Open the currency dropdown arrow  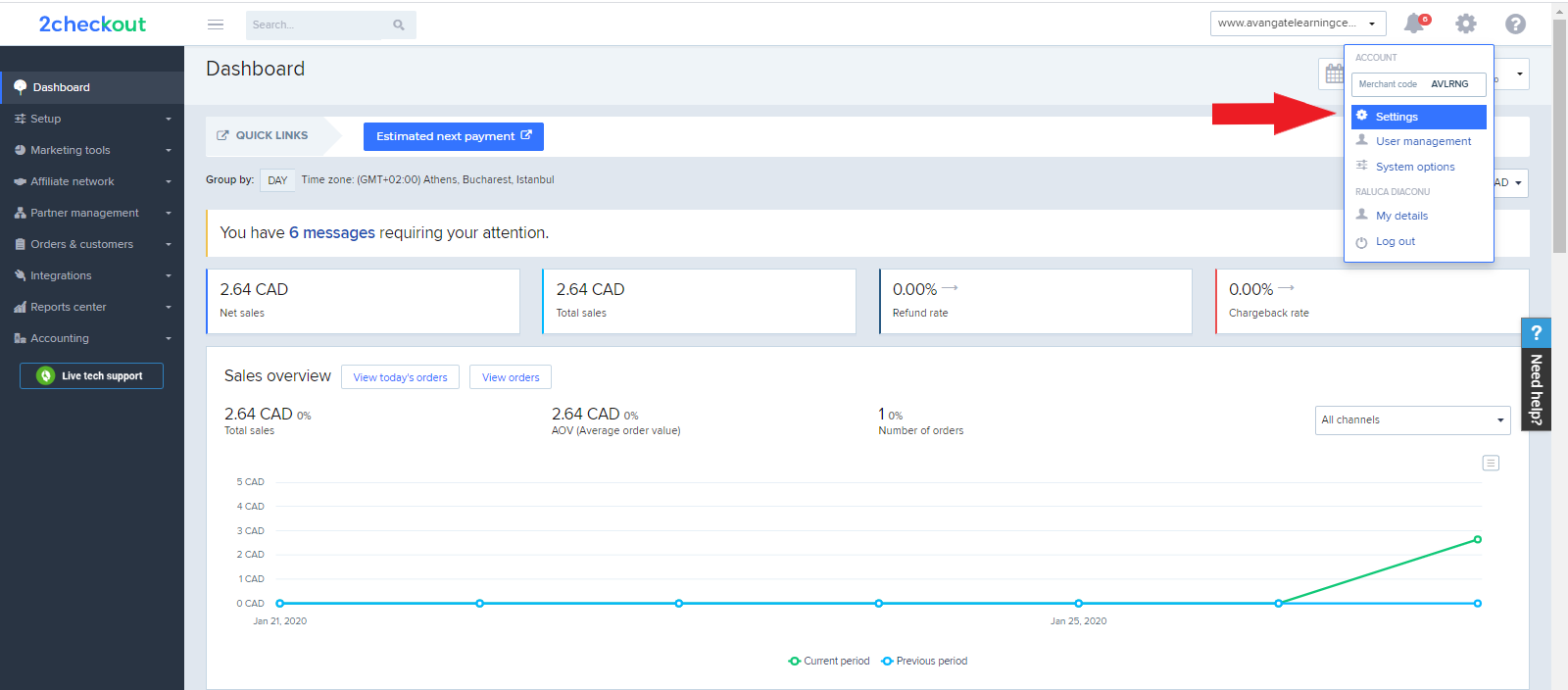click(x=1518, y=183)
